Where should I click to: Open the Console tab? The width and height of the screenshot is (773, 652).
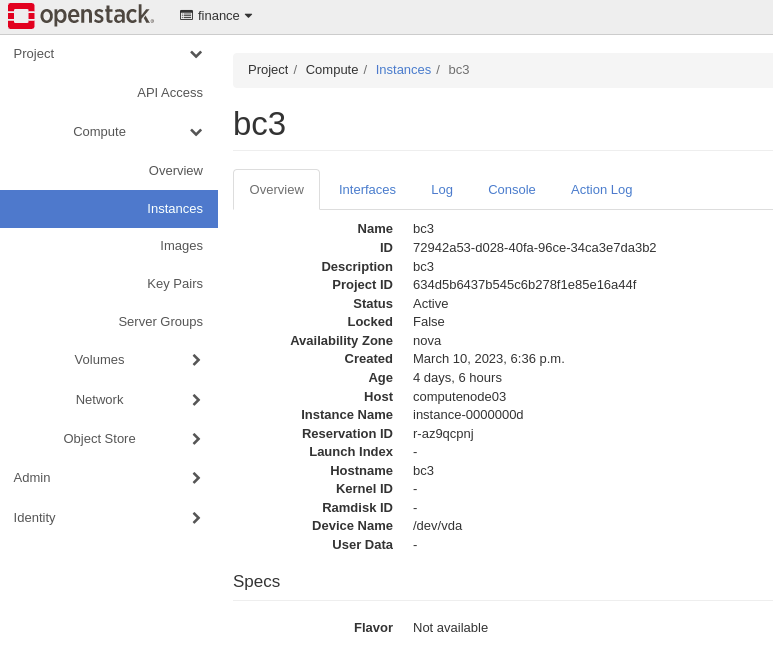tap(512, 190)
